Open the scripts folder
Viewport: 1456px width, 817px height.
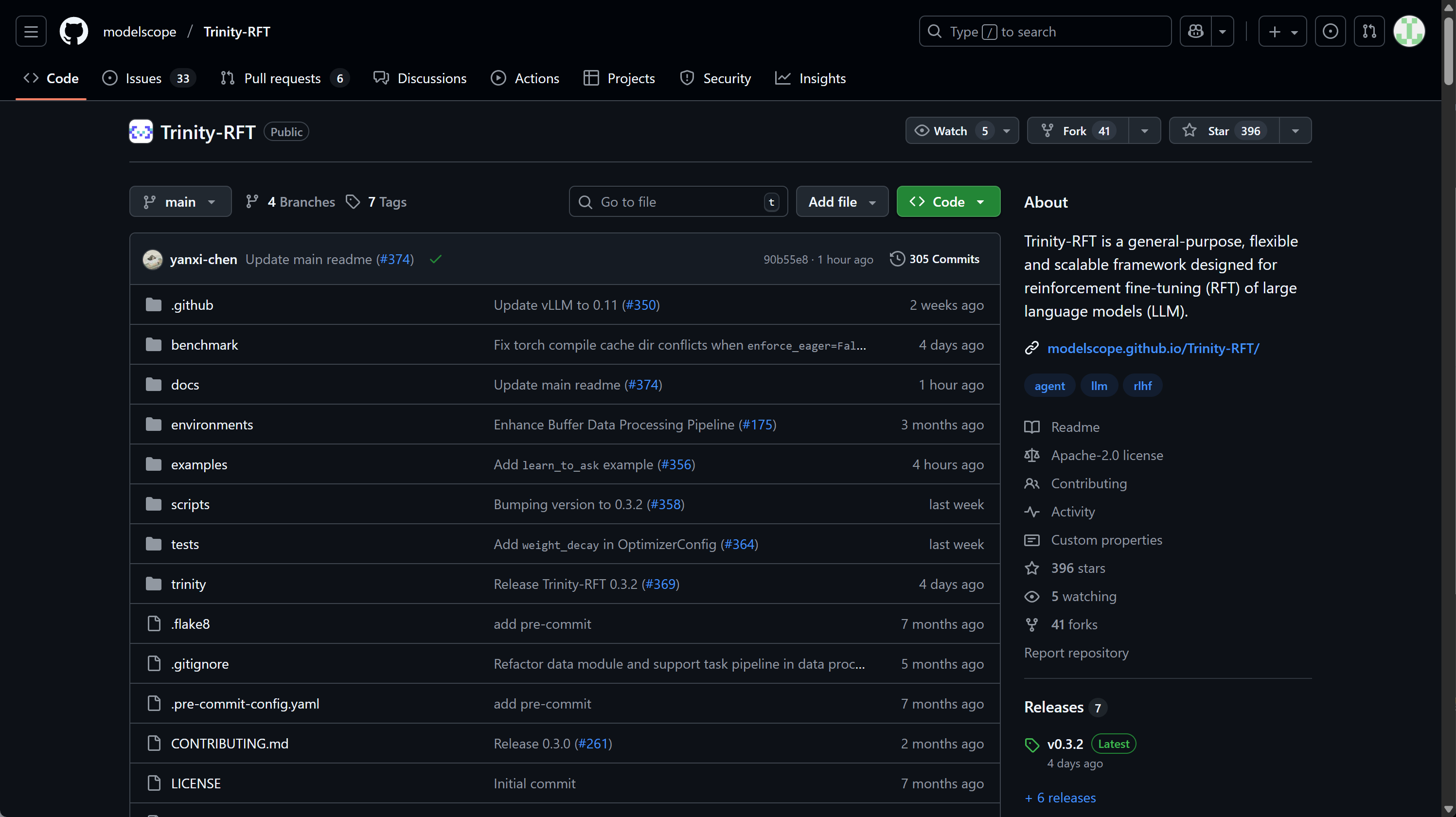point(190,504)
